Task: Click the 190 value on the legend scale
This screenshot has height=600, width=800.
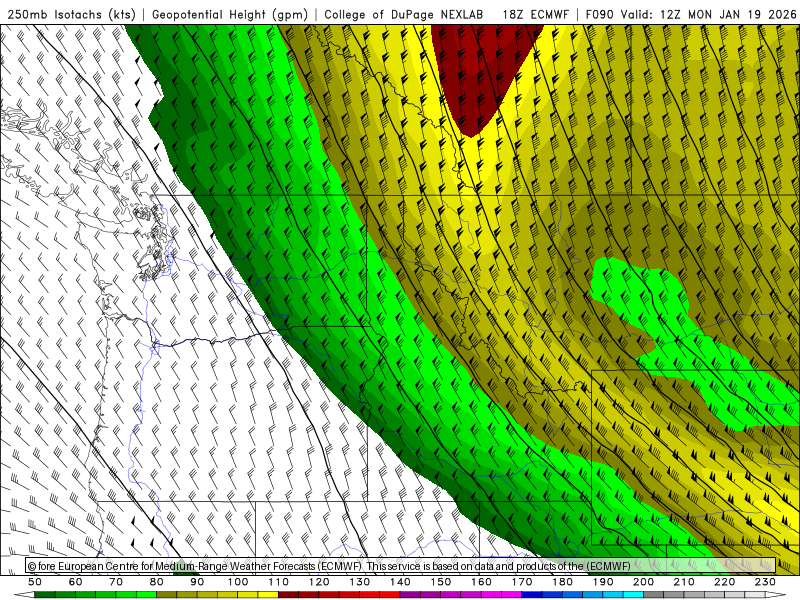Action: [x=603, y=582]
